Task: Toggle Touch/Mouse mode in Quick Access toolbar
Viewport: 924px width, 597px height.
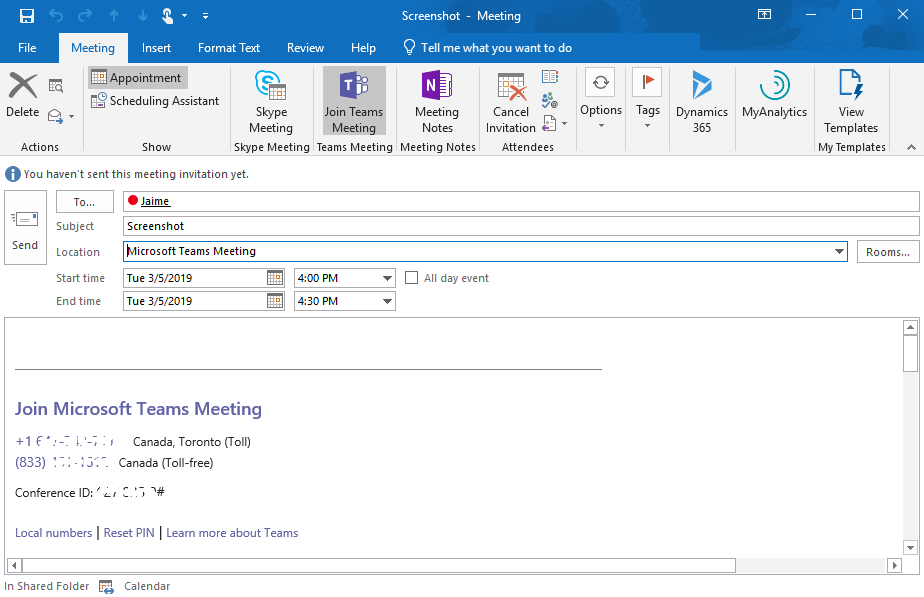Action: [168, 15]
